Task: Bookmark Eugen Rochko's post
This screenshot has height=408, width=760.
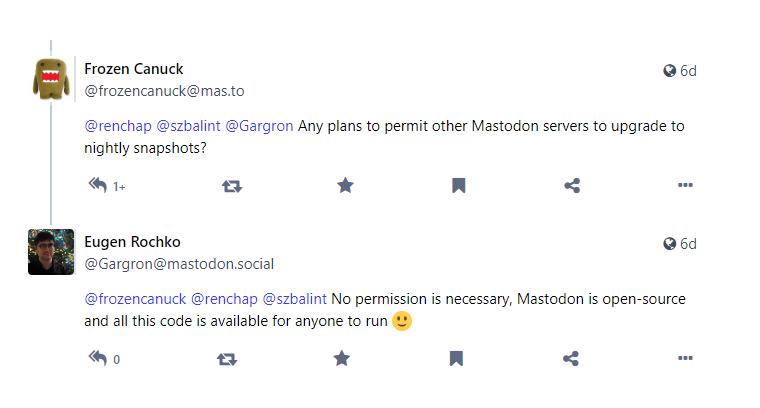Action: pyautogui.click(x=456, y=359)
